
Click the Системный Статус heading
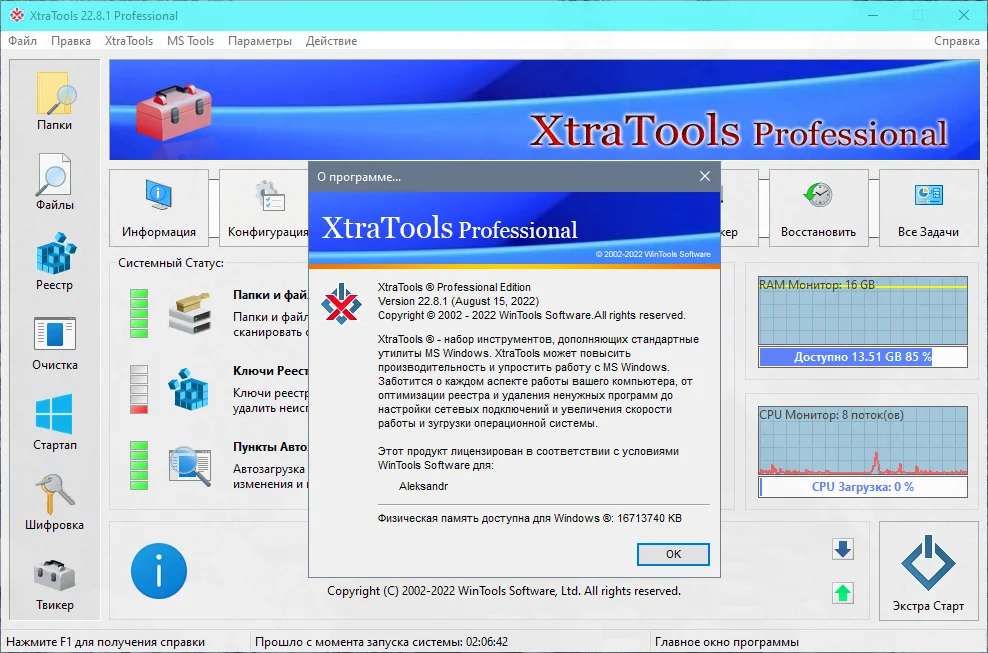[171, 263]
